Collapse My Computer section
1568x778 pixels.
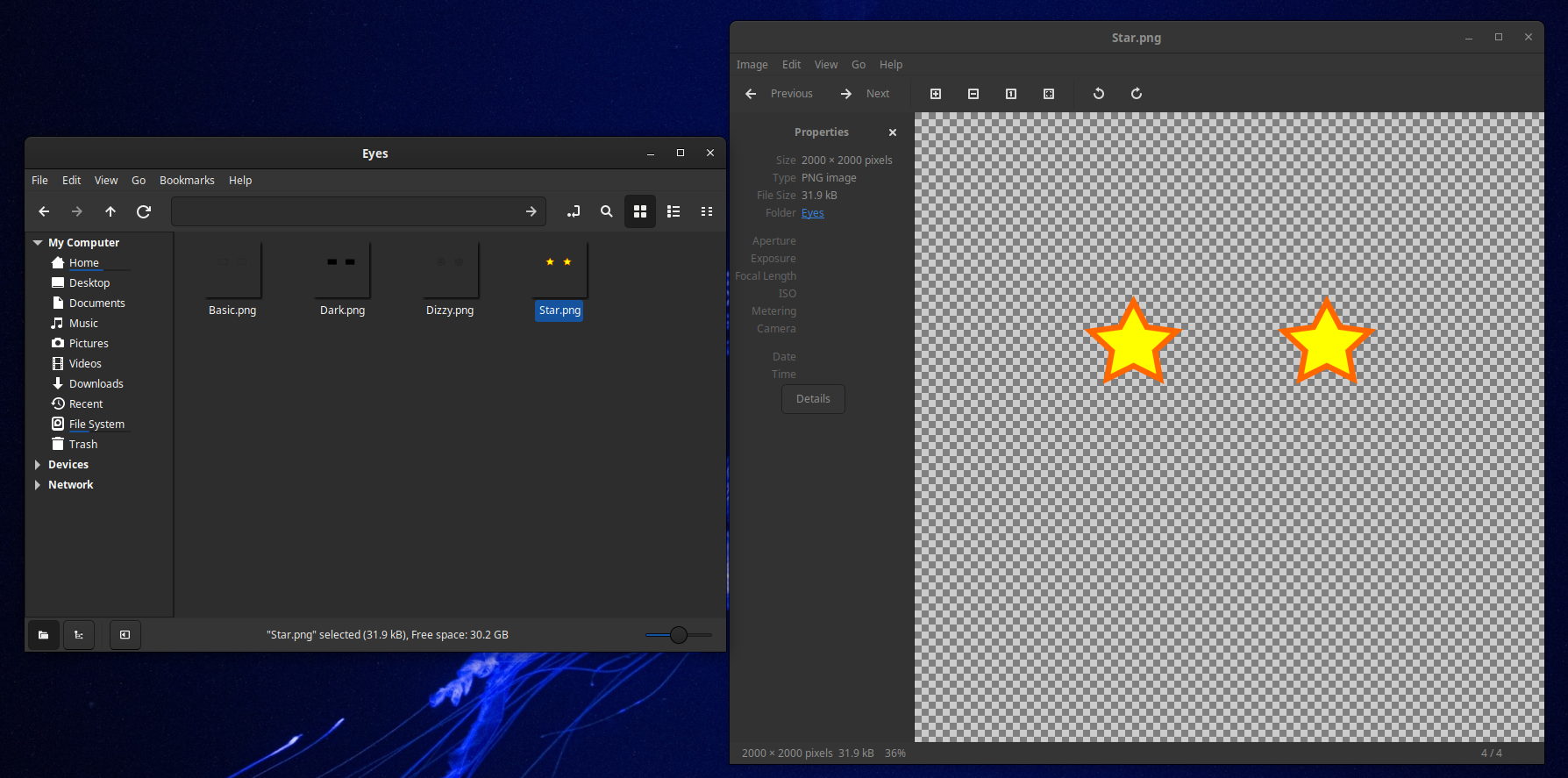tap(38, 243)
